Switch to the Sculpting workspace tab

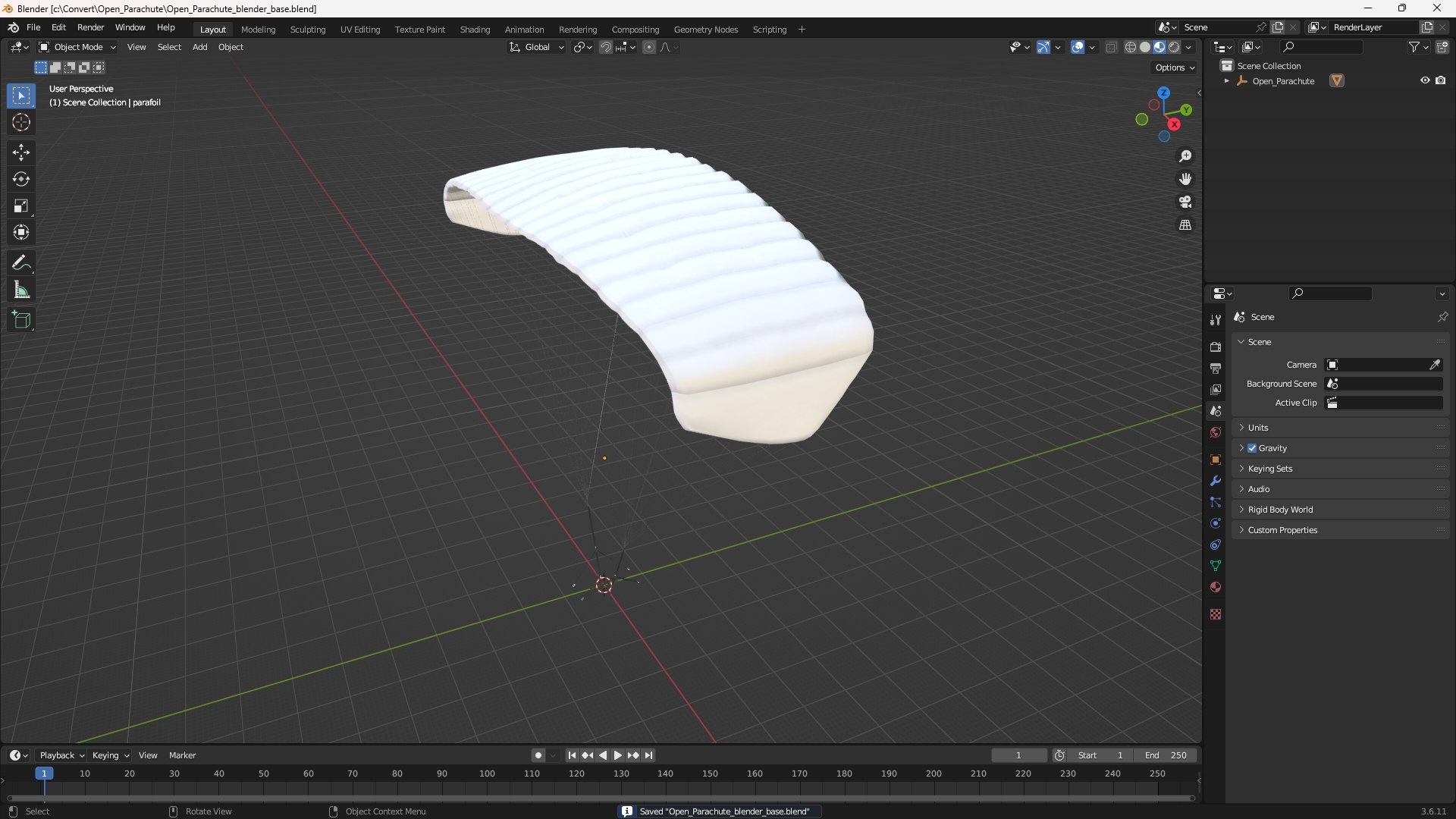308,30
